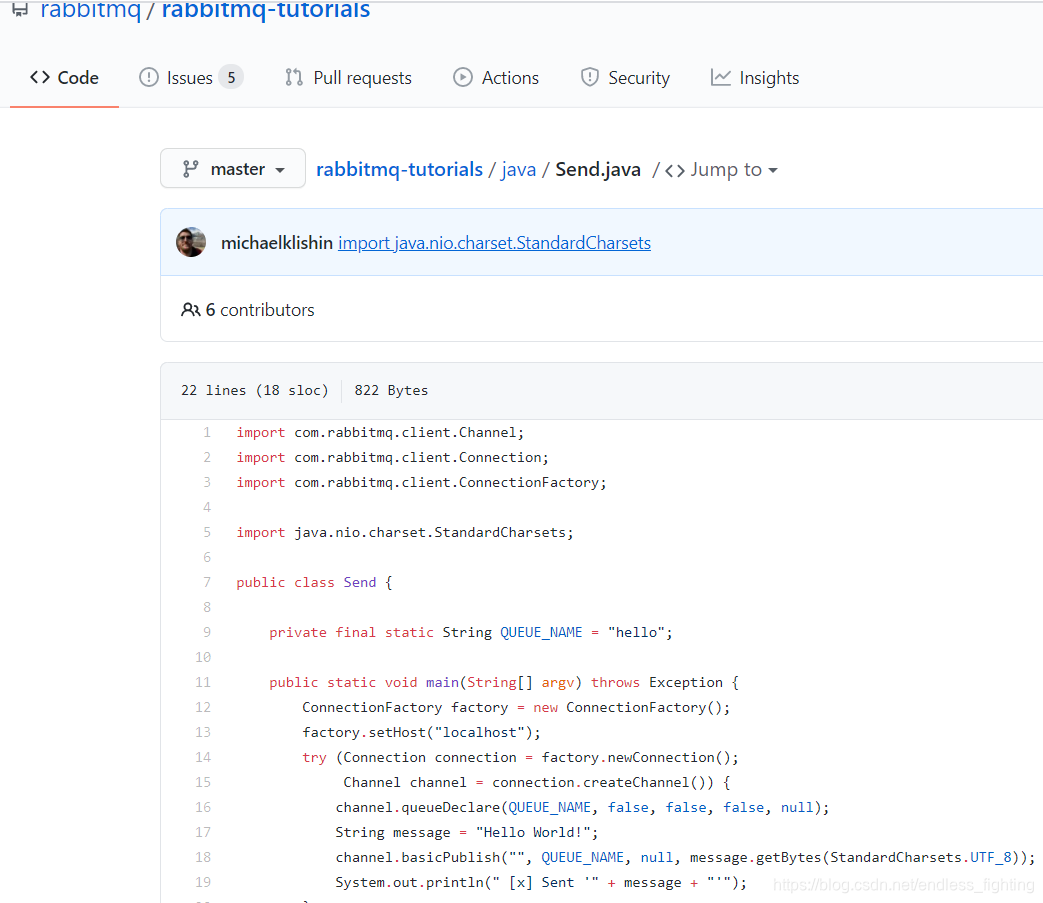Image resolution: width=1043 pixels, height=903 pixels.
Task: Open michaelklishin's profile name
Action: [x=277, y=243]
